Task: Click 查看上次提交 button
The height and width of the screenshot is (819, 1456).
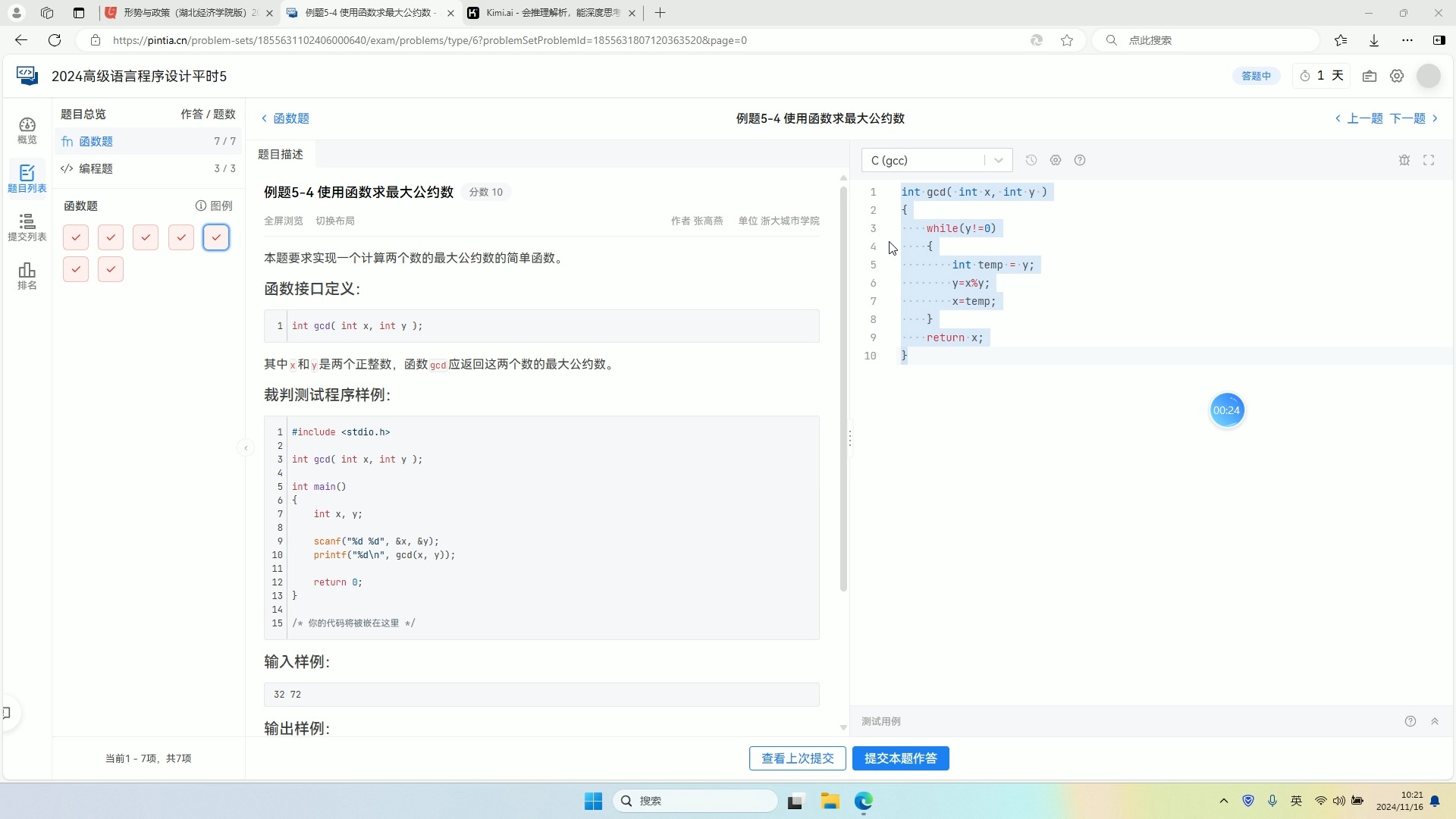Action: tap(798, 758)
